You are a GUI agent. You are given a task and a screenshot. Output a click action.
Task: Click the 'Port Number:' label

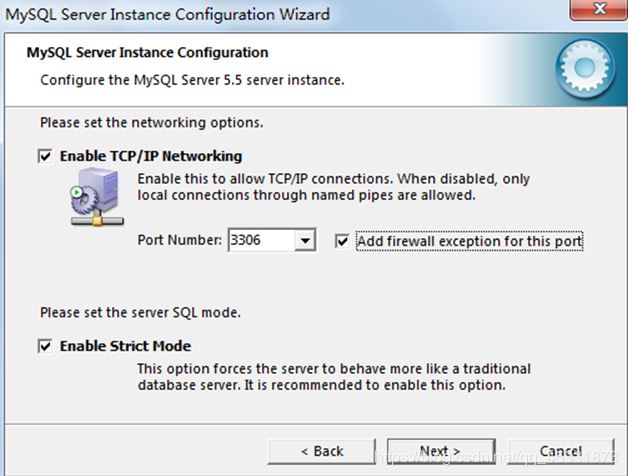coord(179,241)
